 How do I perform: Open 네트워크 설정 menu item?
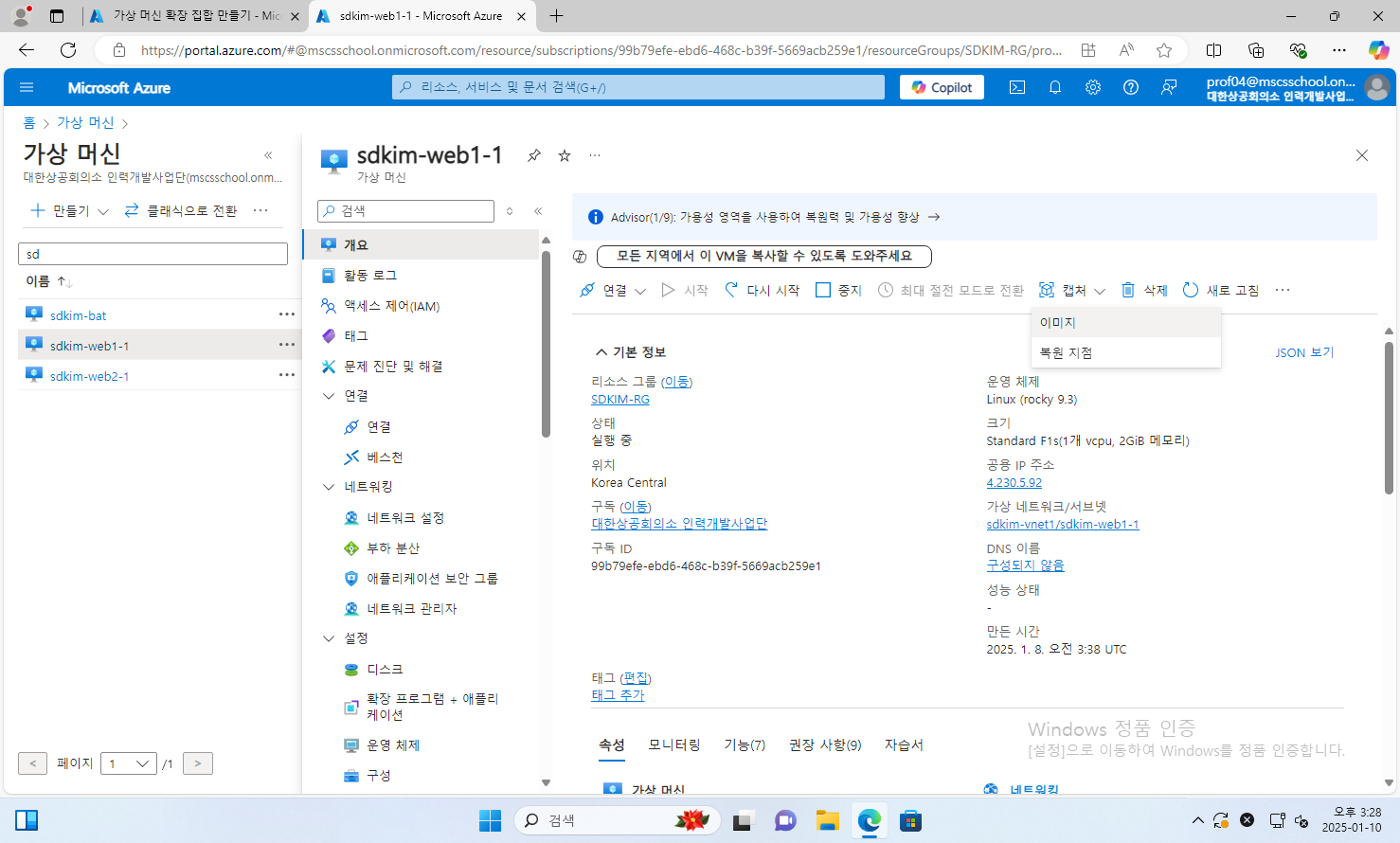405,517
